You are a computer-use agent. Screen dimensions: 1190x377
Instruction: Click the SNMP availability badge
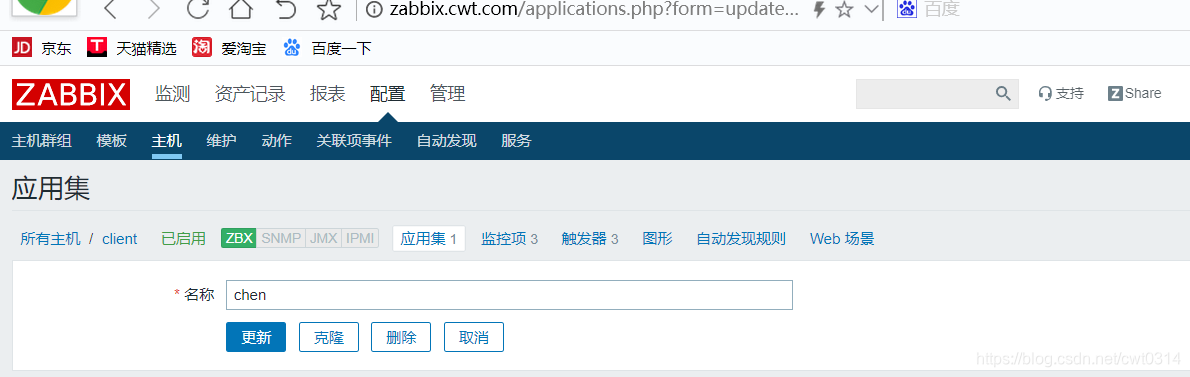281,238
